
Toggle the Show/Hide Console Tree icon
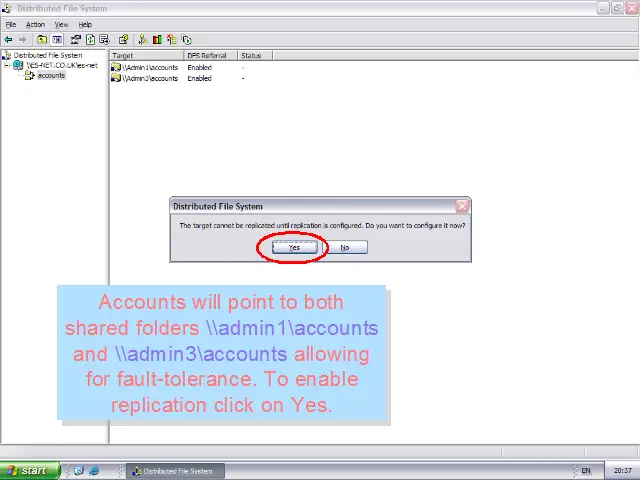coord(57,40)
